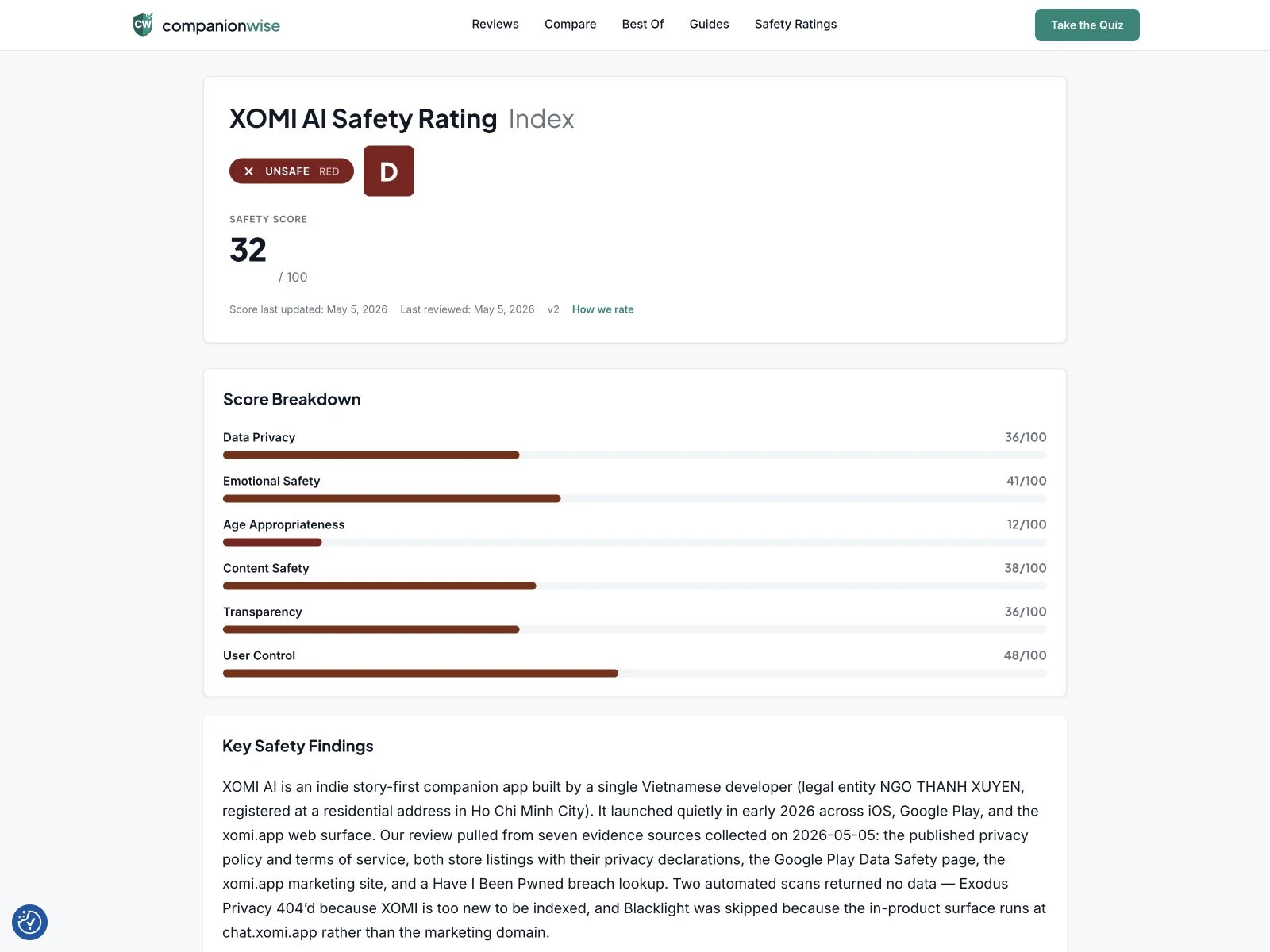Click the Data Privacy score bar
The image size is (1270, 952).
point(634,455)
